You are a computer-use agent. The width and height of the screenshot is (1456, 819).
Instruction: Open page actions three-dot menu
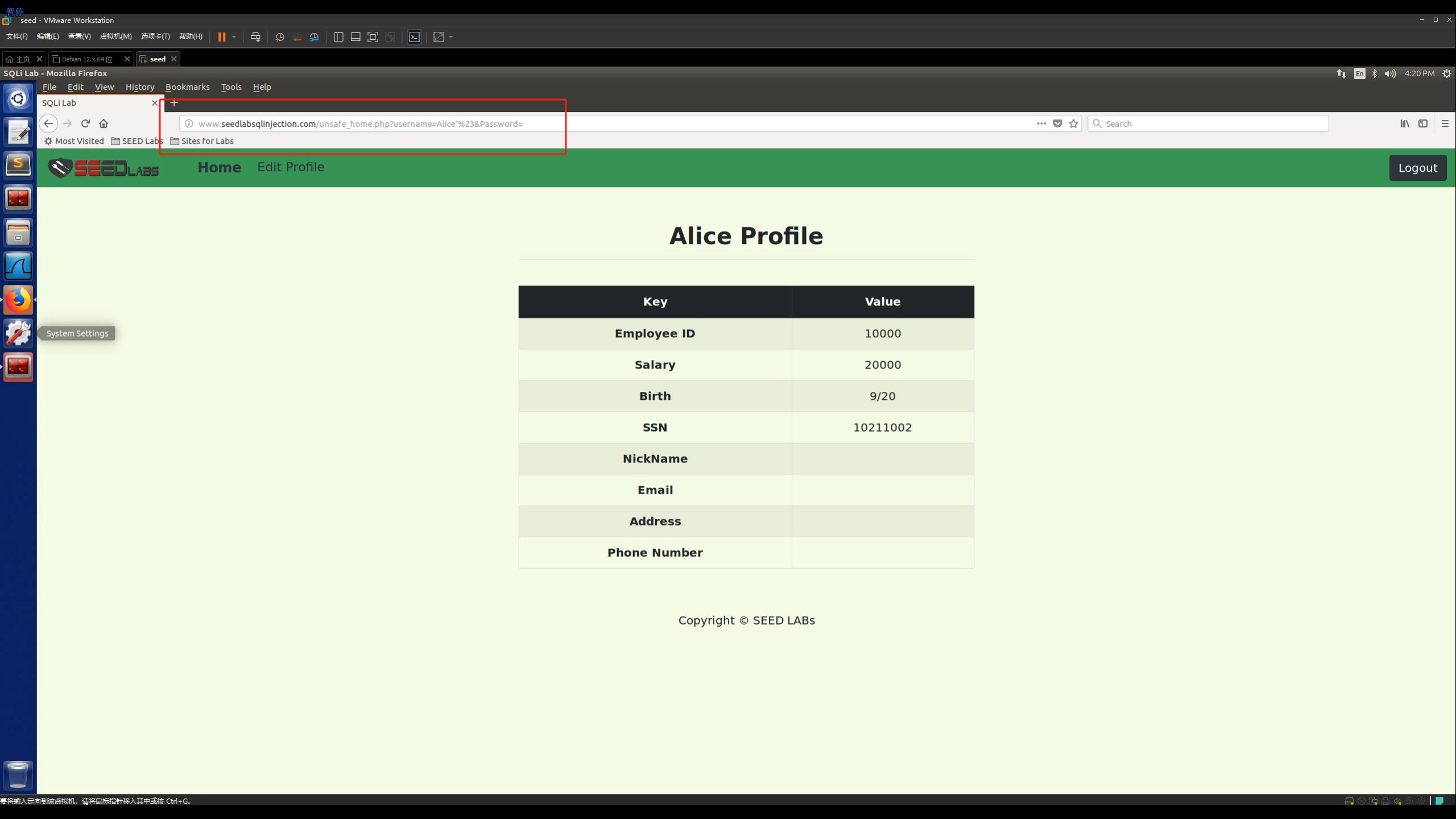pyautogui.click(x=1041, y=123)
